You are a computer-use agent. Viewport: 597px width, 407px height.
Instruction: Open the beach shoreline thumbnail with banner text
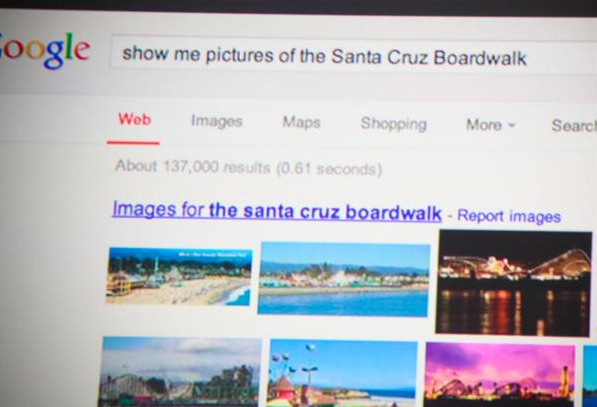click(179, 277)
